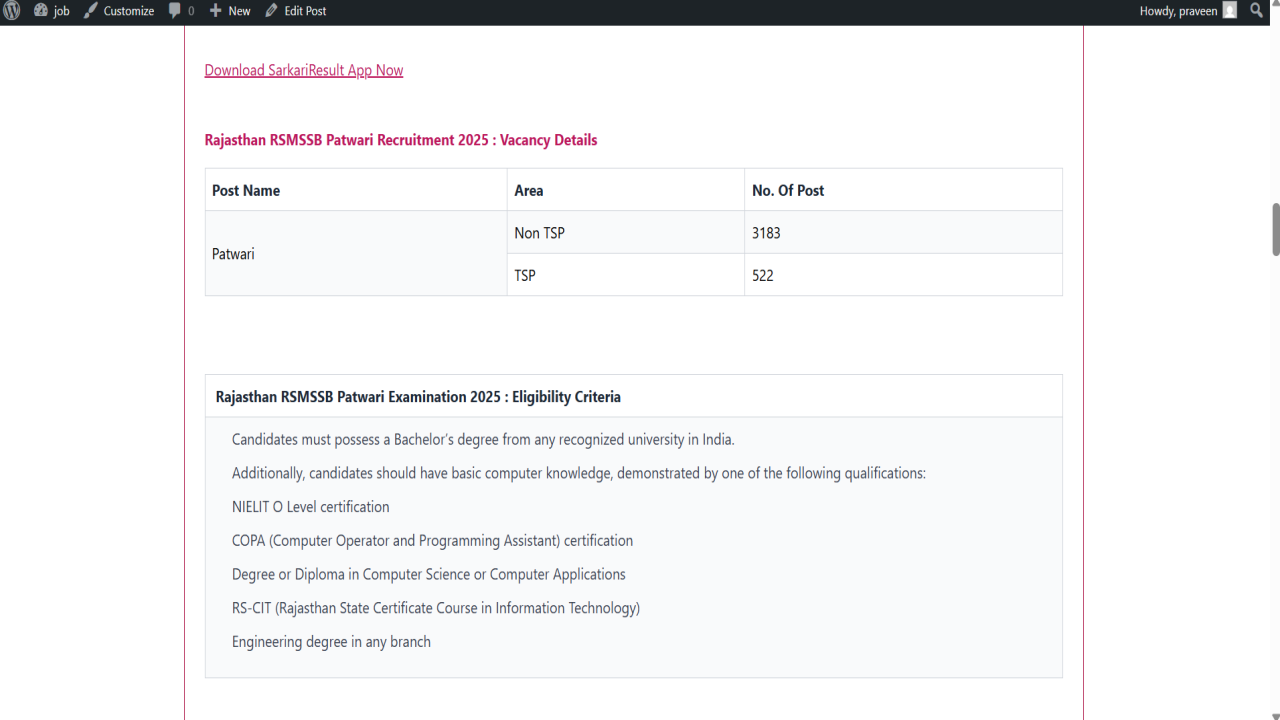Image resolution: width=1280 pixels, height=720 pixels.
Task: Click the Eligibility Criteria section heading
Action: pos(418,397)
